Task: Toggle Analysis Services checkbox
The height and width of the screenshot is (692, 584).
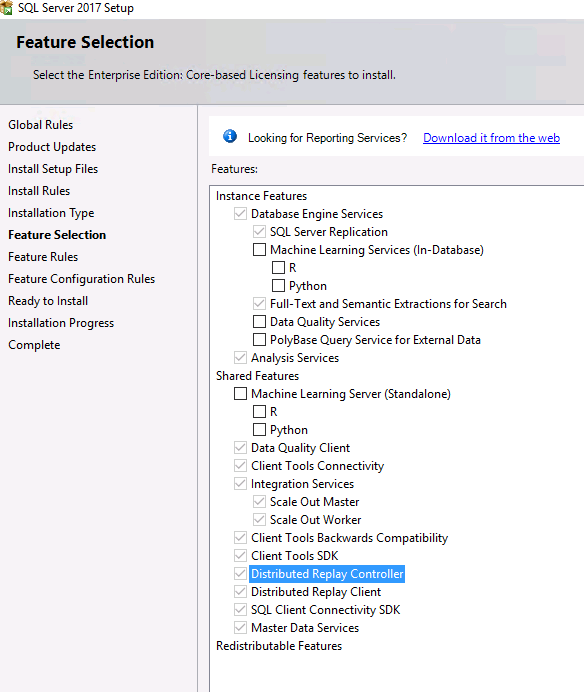Action: click(240, 357)
